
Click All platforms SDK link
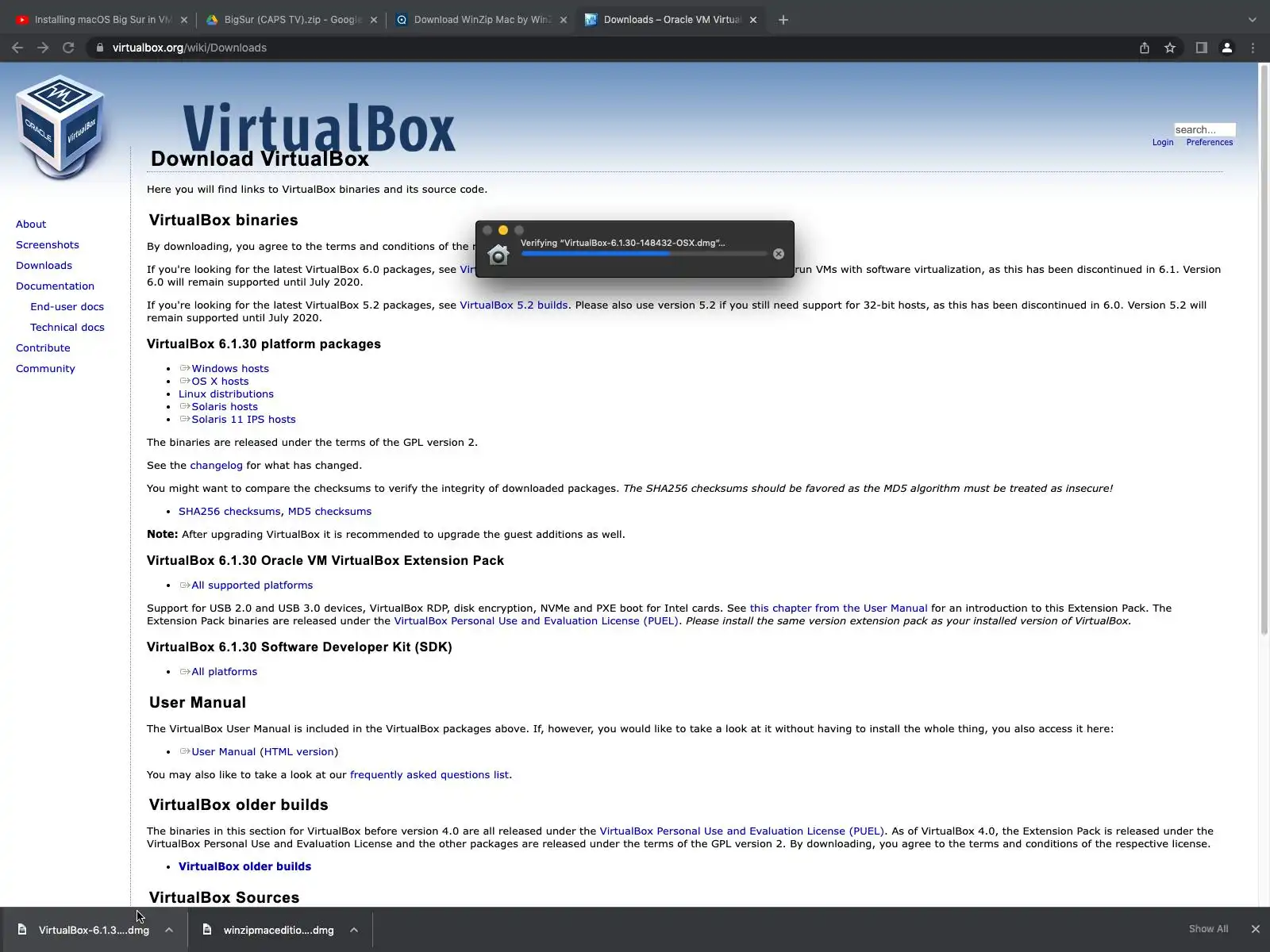click(x=225, y=672)
